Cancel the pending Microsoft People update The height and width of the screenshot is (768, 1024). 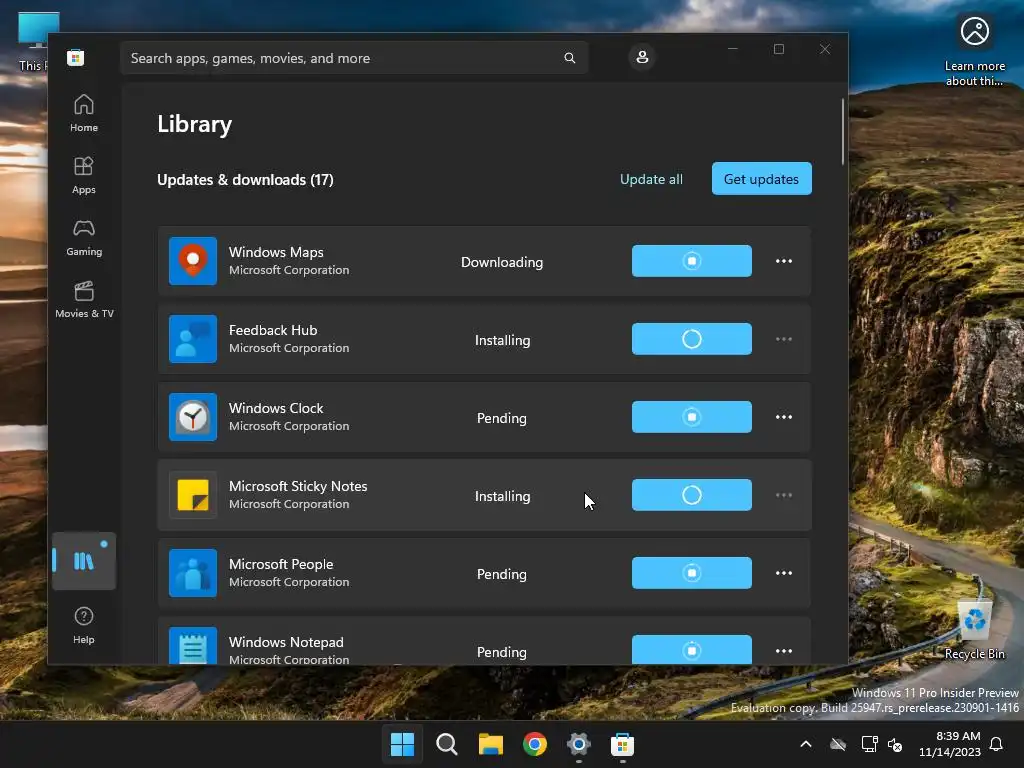pyautogui.click(x=692, y=573)
